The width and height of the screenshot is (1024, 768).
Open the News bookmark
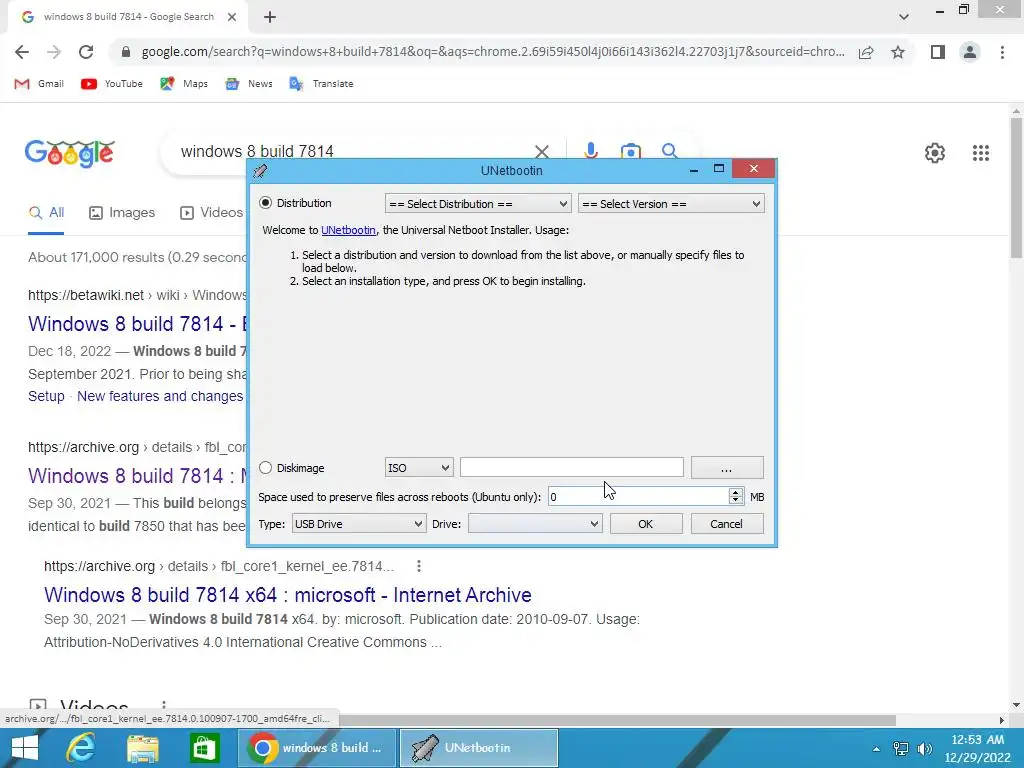249,84
